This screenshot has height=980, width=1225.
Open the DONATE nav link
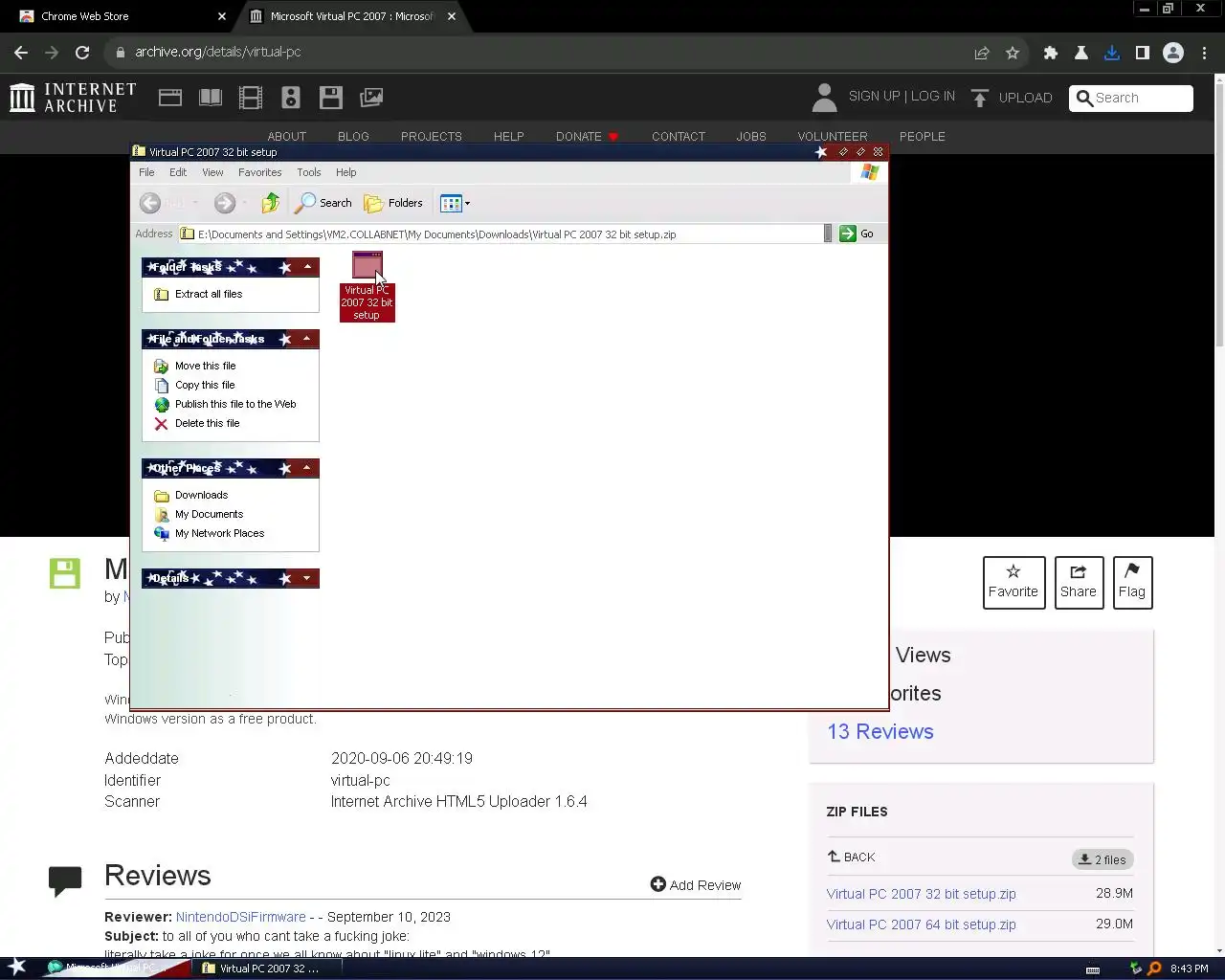pyautogui.click(x=588, y=137)
